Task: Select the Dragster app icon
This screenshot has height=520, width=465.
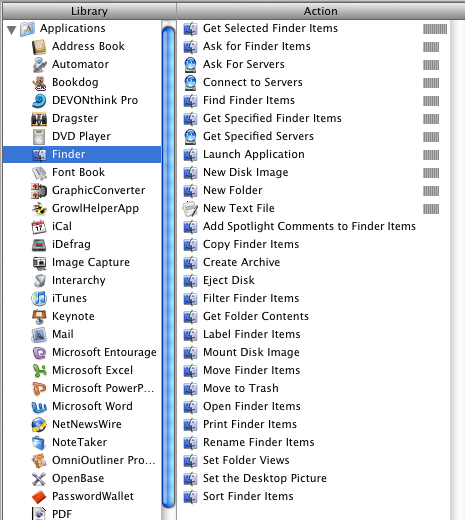Action: tap(39, 119)
